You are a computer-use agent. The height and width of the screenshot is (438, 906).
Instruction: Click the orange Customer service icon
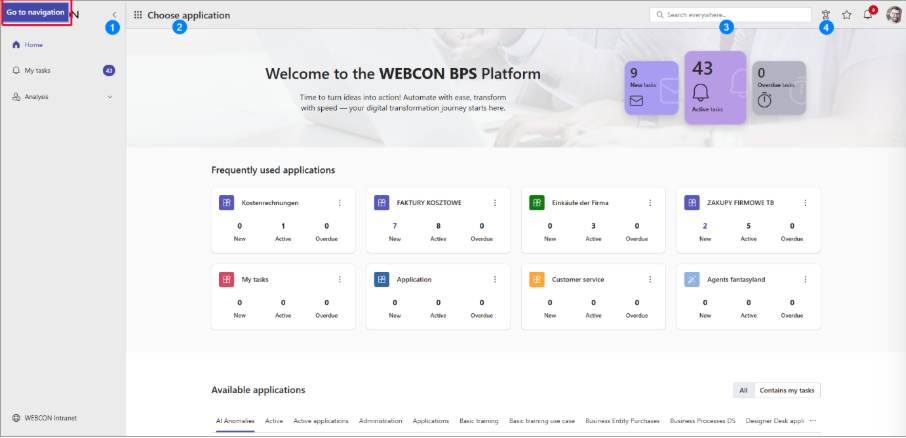tap(537, 279)
